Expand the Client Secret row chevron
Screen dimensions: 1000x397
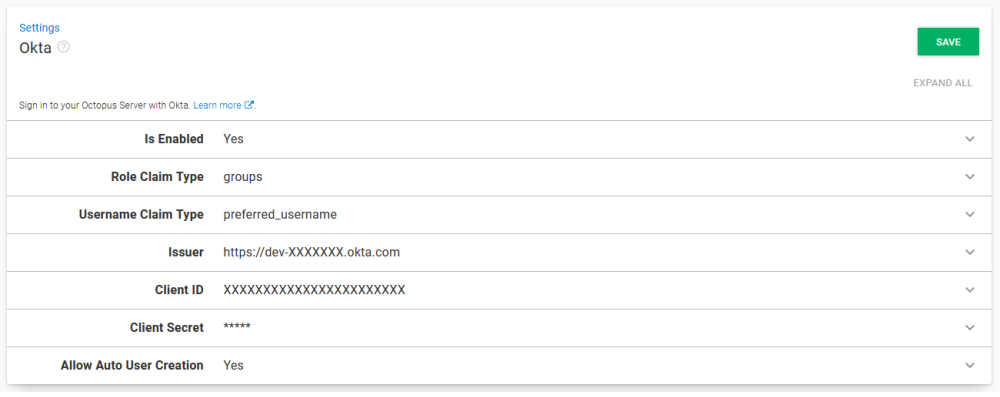[x=970, y=327]
